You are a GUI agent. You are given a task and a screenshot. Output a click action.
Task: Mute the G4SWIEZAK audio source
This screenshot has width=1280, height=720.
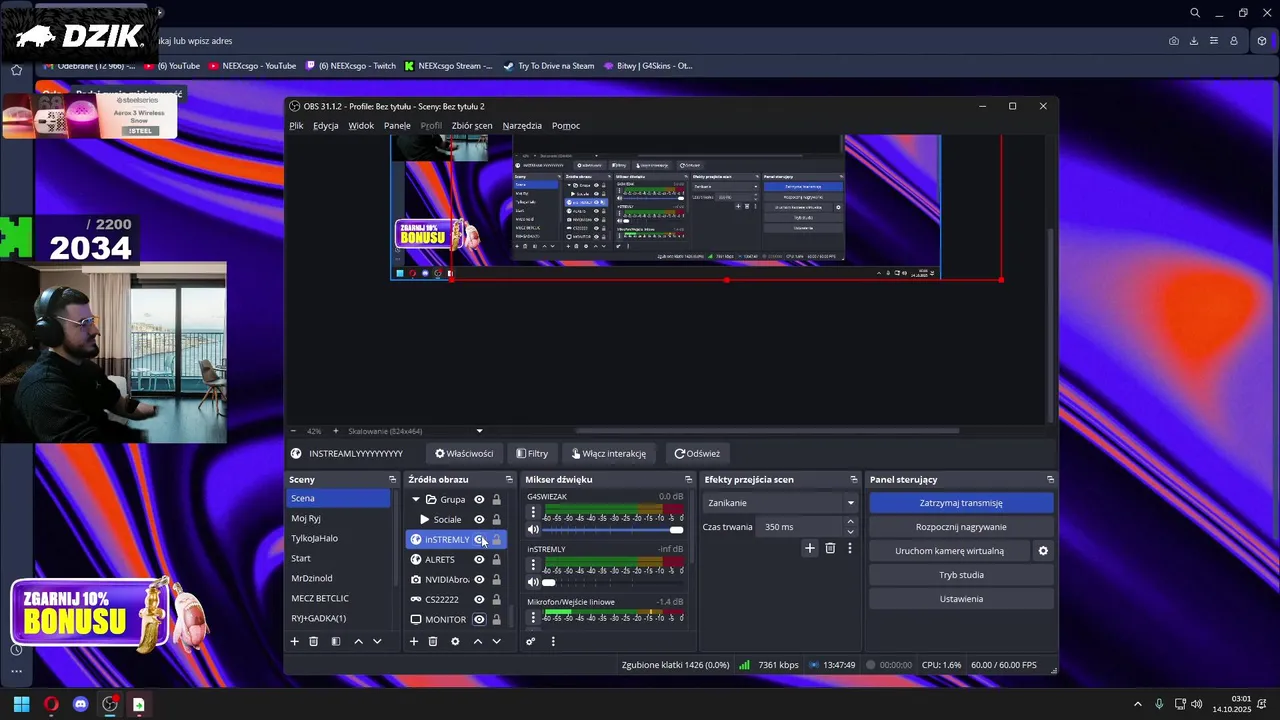(533, 530)
